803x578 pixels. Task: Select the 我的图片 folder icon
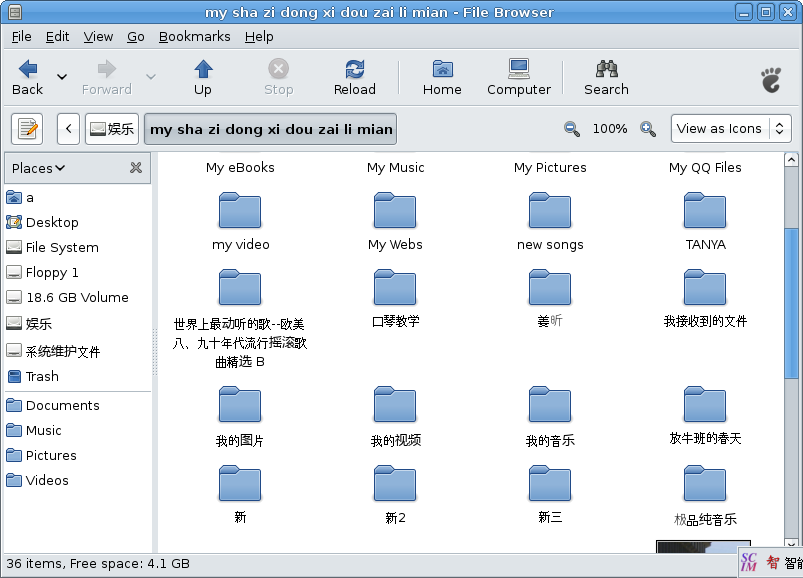pos(240,404)
